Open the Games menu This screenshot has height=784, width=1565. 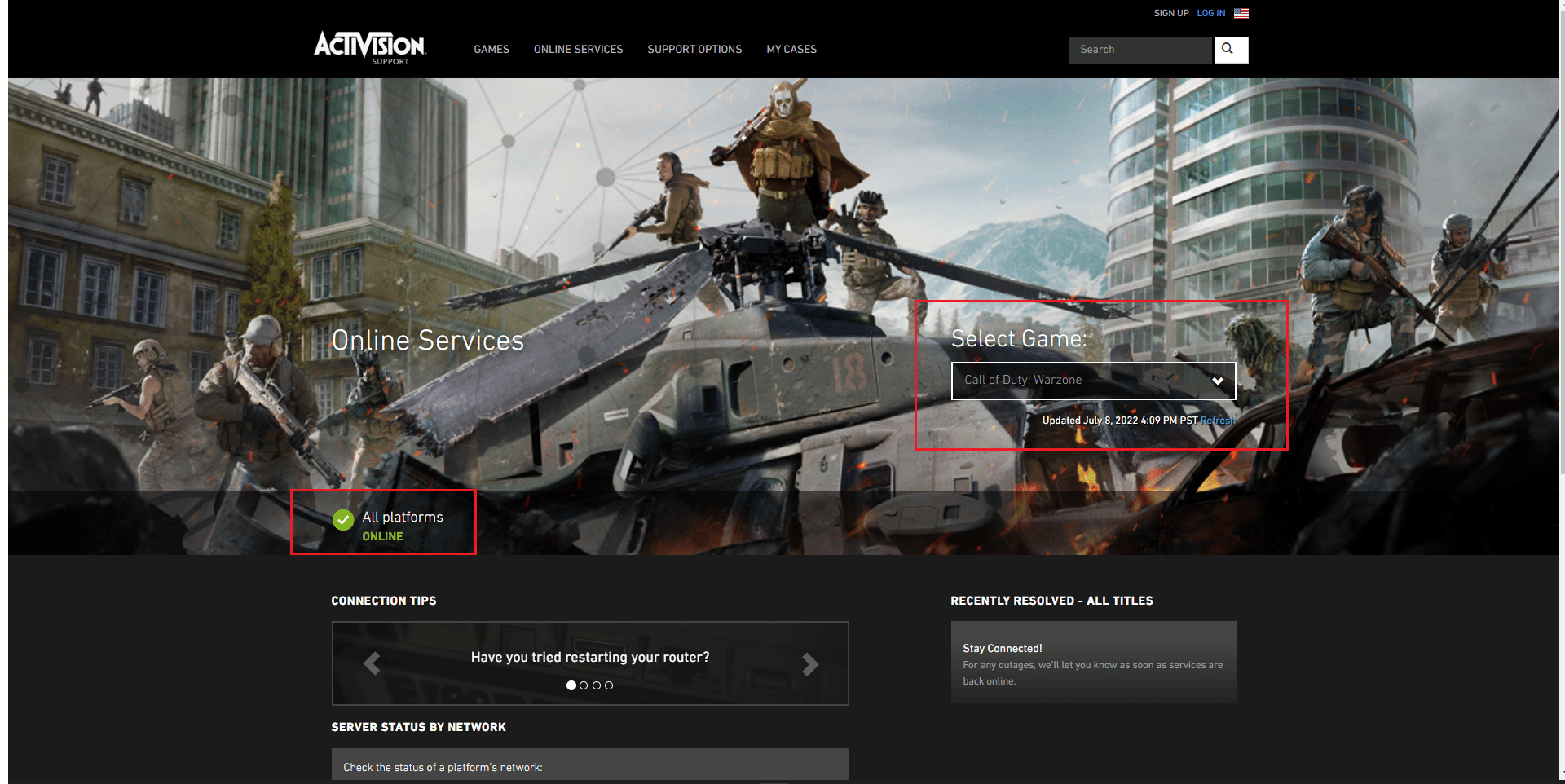(x=492, y=49)
